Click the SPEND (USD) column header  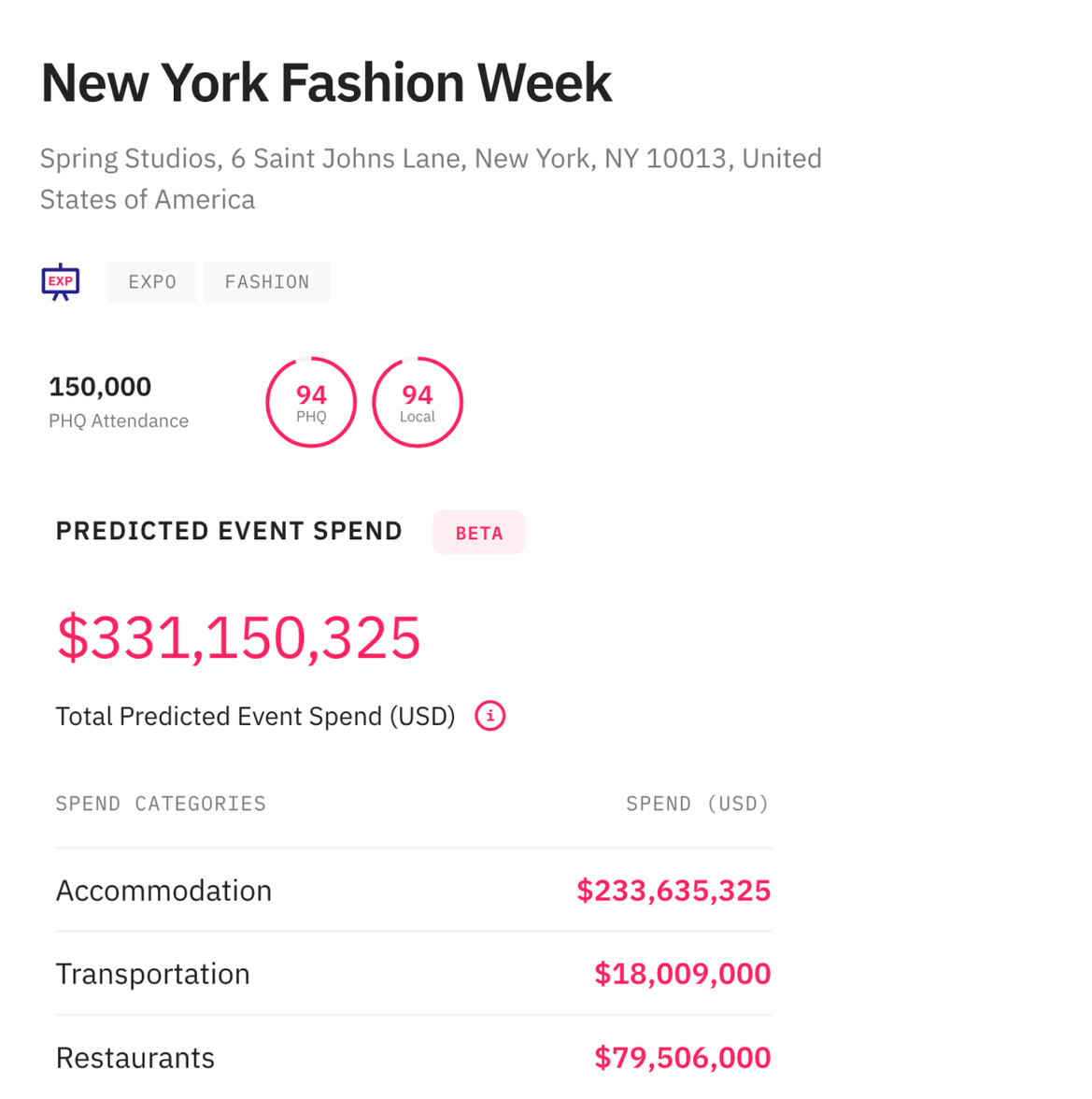(x=696, y=803)
